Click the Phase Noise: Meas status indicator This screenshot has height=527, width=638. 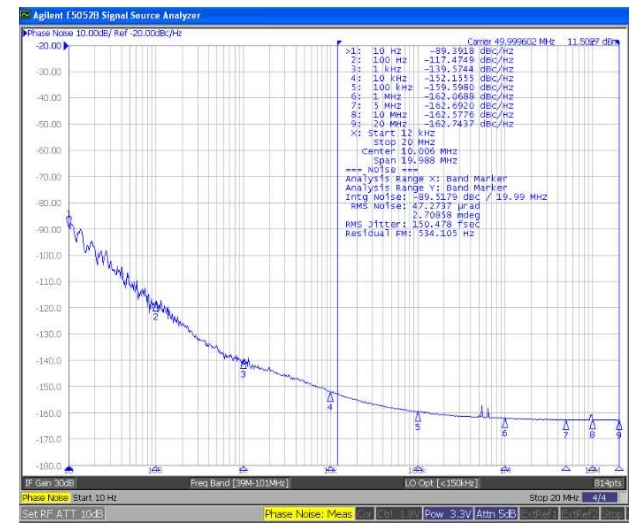308,514
